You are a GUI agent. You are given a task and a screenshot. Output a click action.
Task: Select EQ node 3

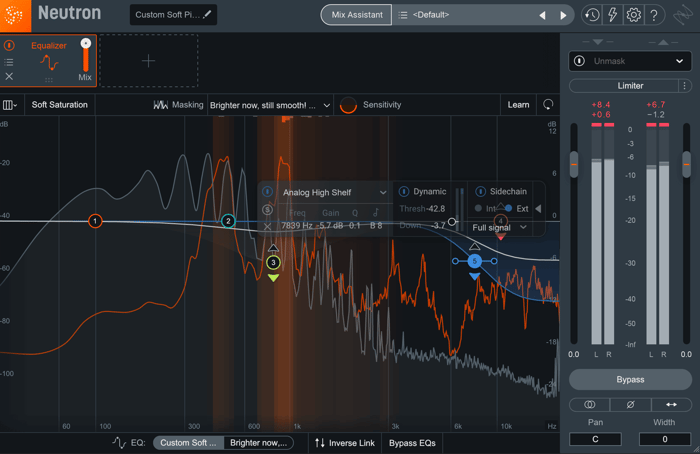pyautogui.click(x=273, y=262)
